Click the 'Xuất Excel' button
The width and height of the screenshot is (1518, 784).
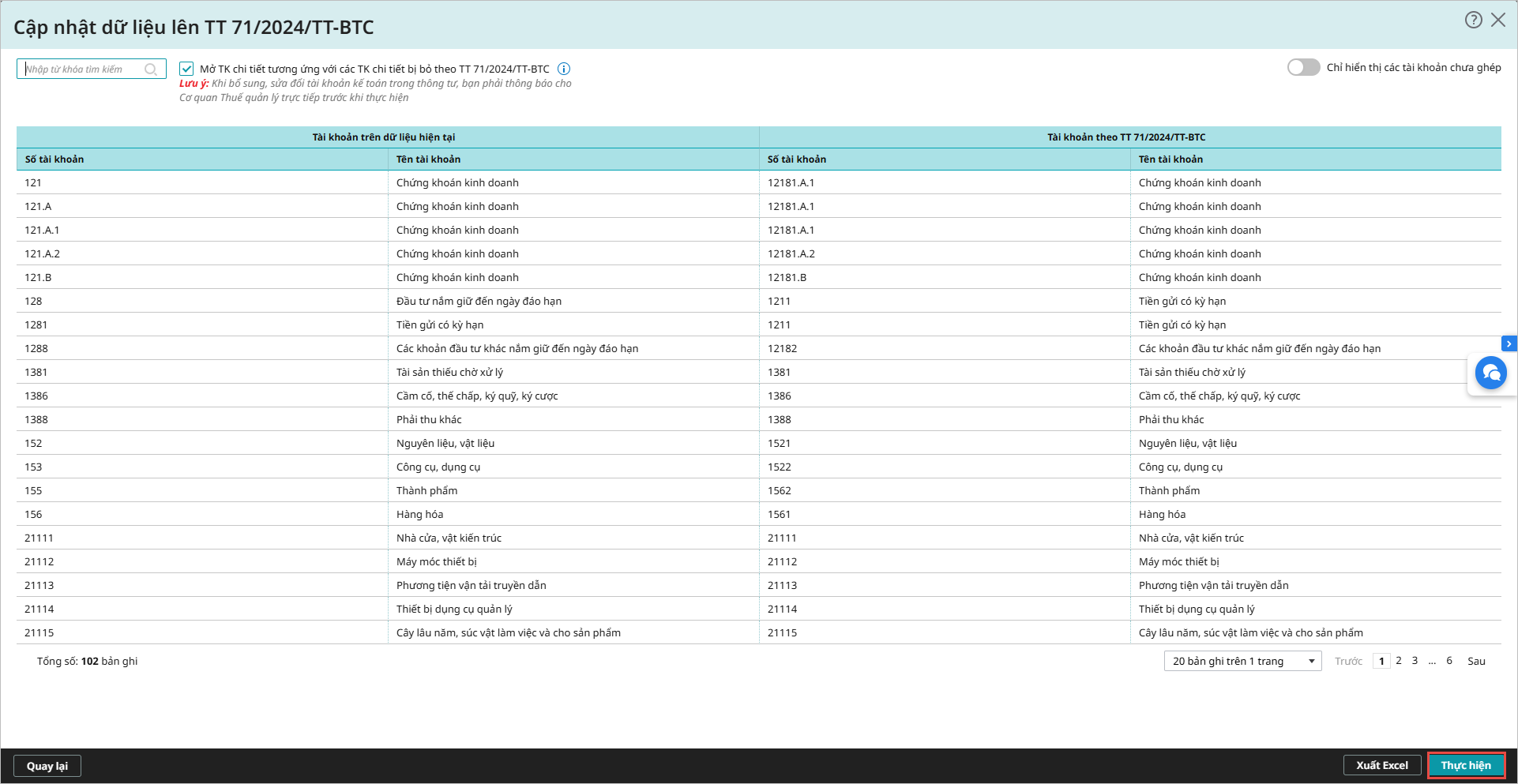pos(1381,765)
